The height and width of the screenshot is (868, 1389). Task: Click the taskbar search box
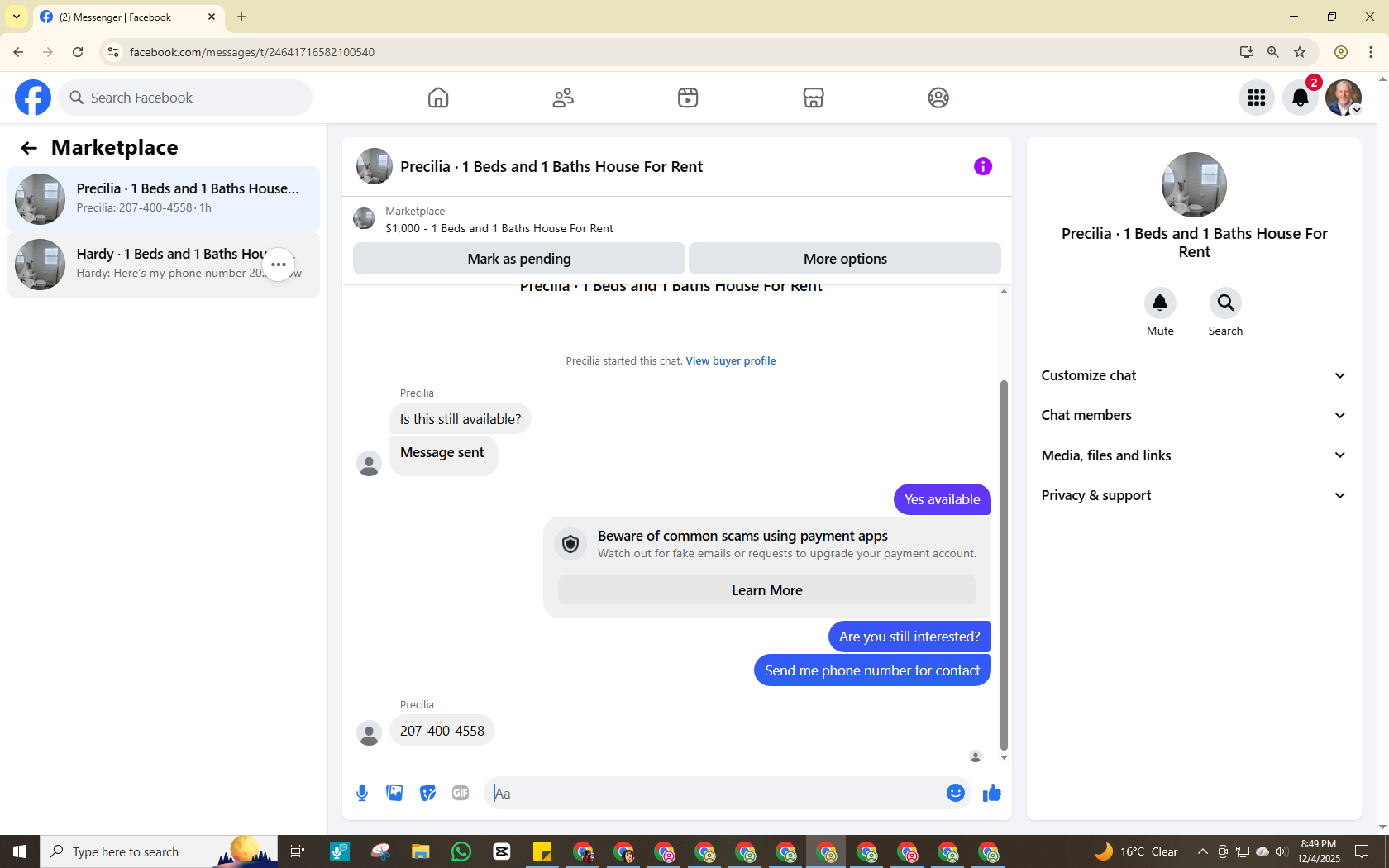[x=159, y=851]
